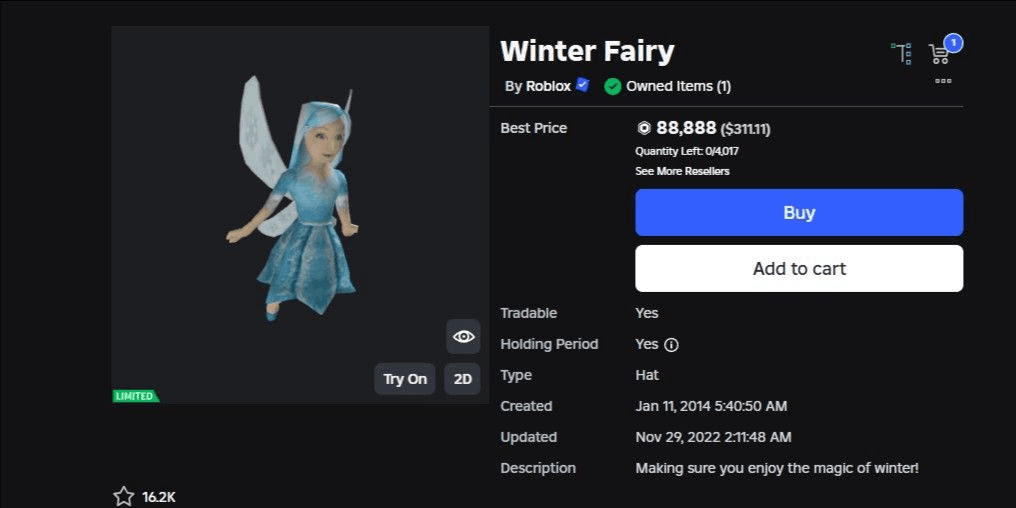Screen dimensions: 1016x508
Task: Click the Holding Period info icon
Action: [x=671, y=345]
